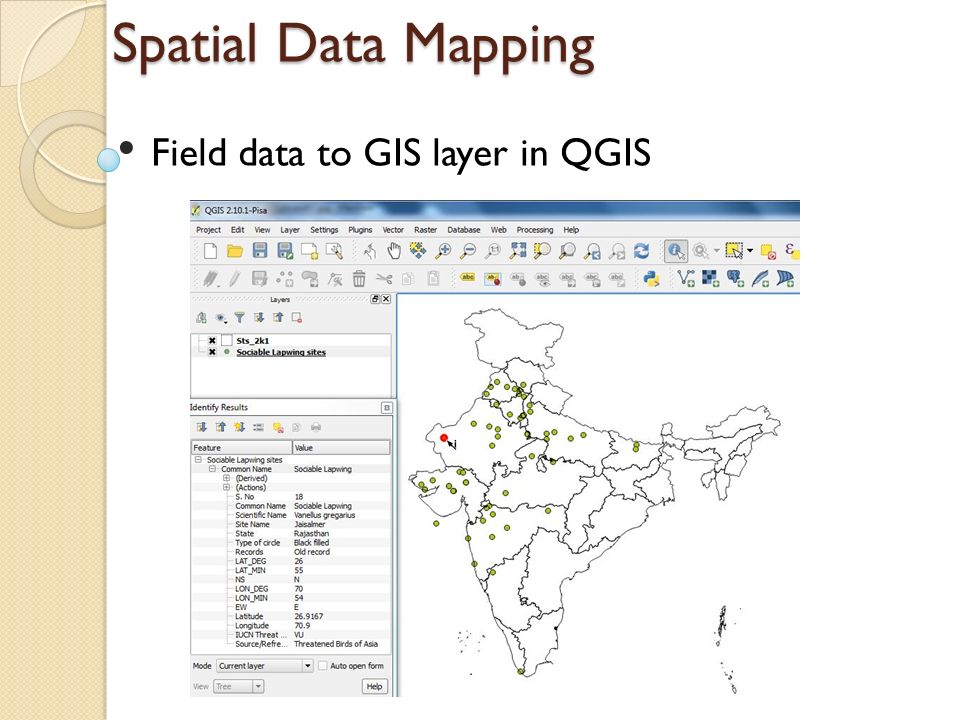
Task: Collapse the Sociable Lapwing sites node in results
Action: tap(198, 460)
